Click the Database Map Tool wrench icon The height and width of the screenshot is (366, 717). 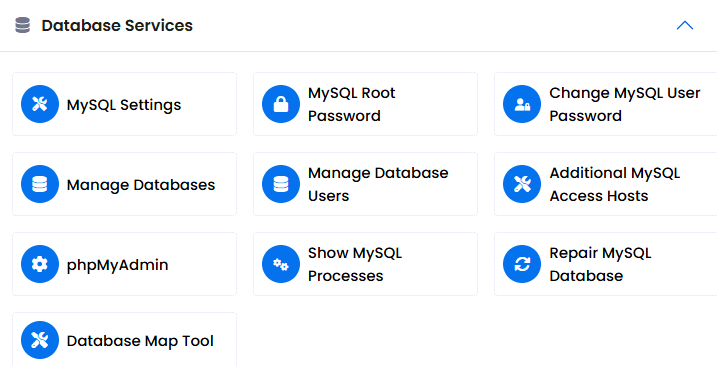click(40, 340)
